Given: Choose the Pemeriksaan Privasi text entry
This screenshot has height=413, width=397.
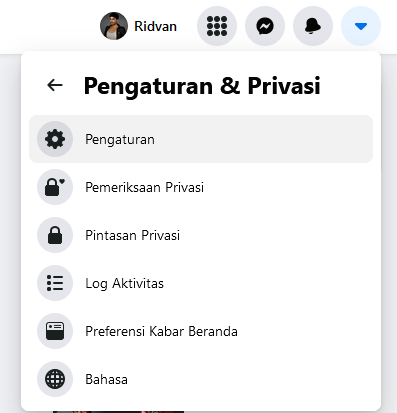Looking at the screenshot, I should click(144, 187).
